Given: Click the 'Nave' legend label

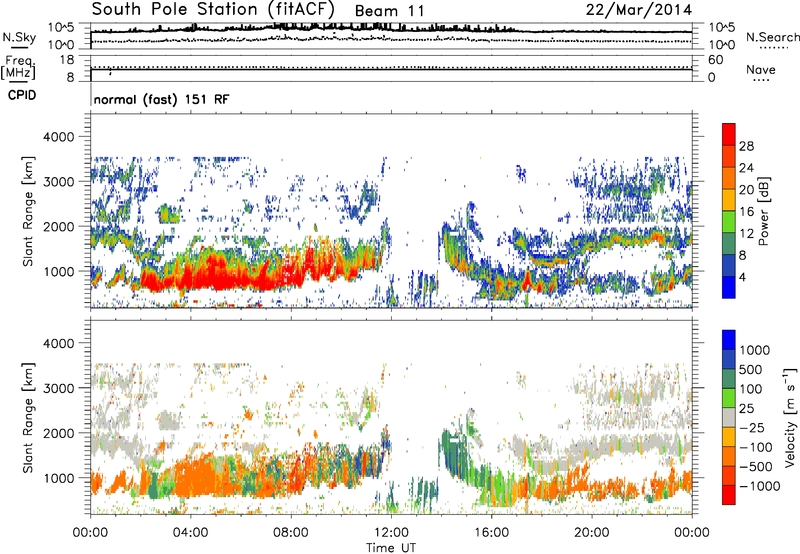Looking at the screenshot, I should coord(761,69).
